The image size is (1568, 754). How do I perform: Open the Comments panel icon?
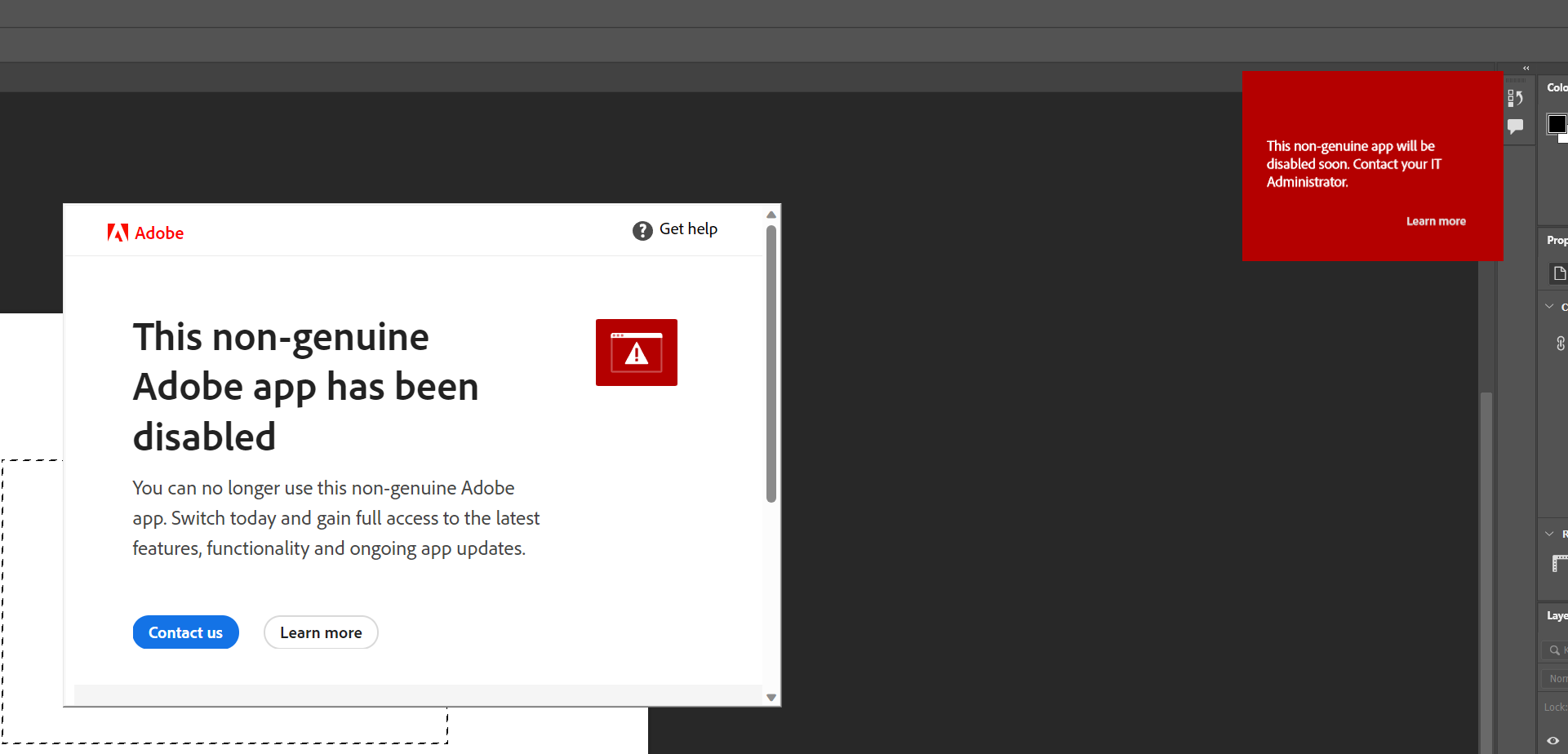(1516, 126)
